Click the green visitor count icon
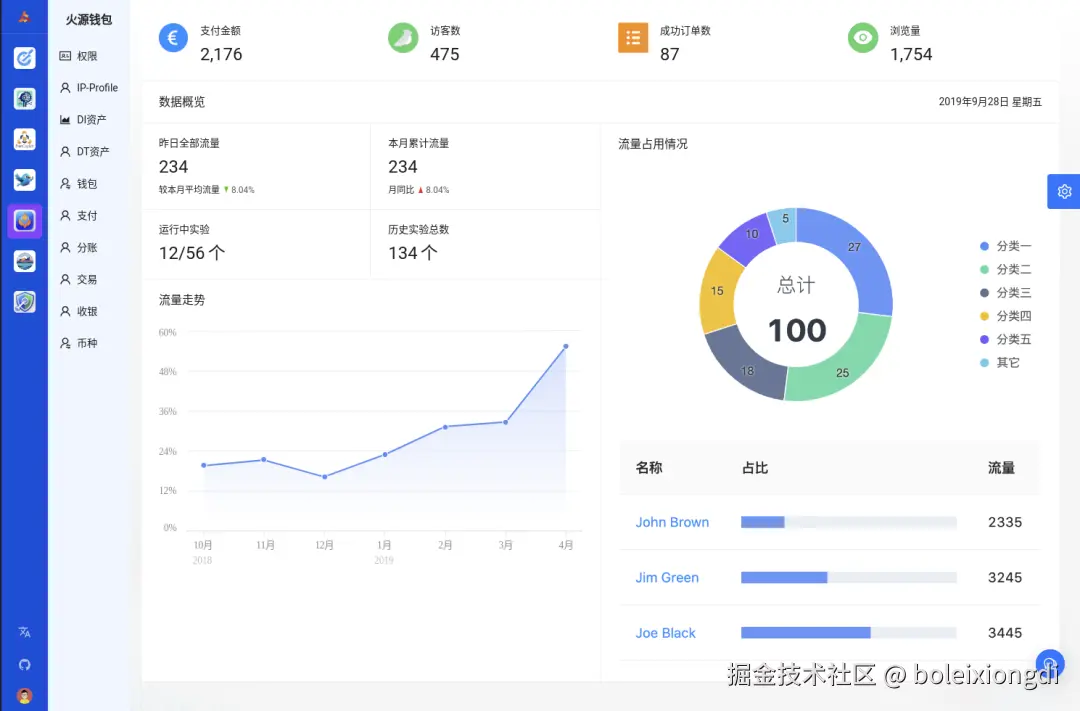This screenshot has height=711, width=1080. pyautogui.click(x=403, y=38)
